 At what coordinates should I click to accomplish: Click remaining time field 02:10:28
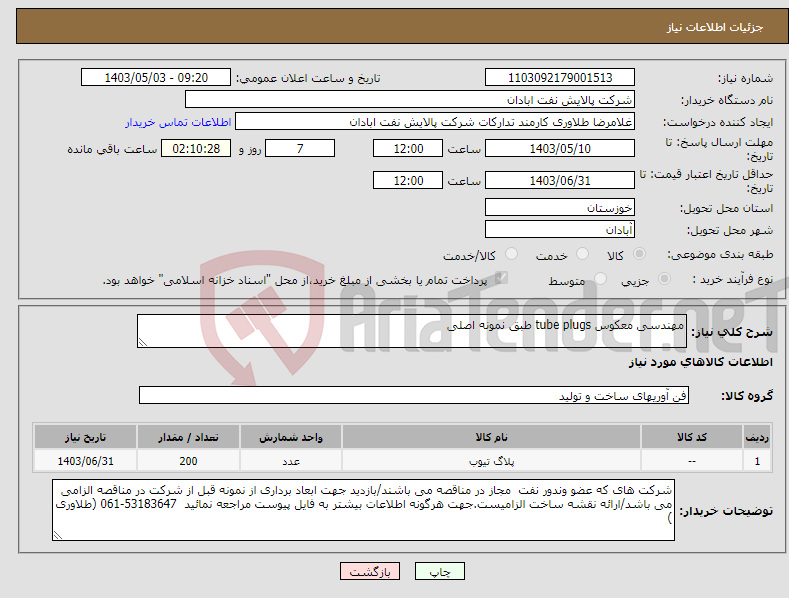pos(196,148)
